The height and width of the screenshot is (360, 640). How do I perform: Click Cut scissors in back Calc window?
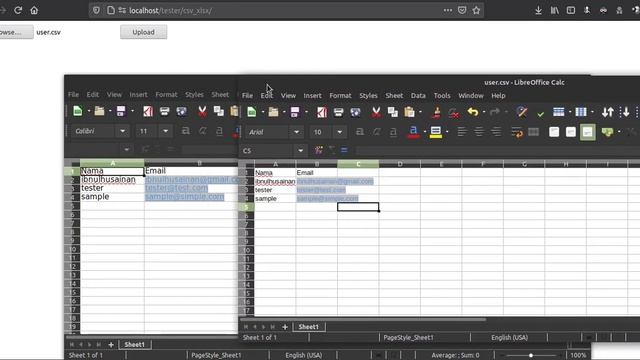point(202,111)
